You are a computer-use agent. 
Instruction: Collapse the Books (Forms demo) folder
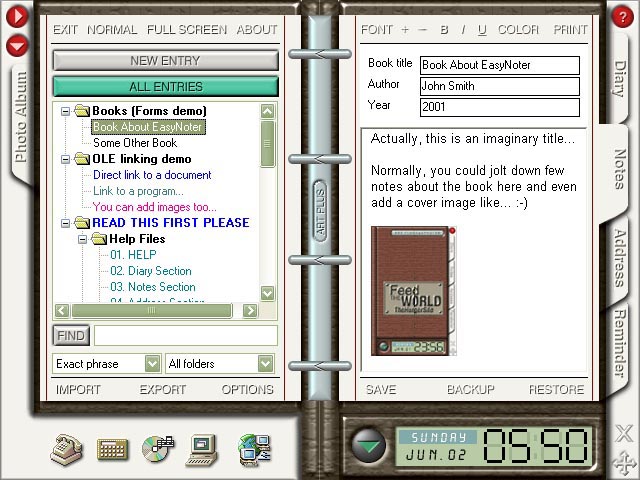tap(67, 111)
